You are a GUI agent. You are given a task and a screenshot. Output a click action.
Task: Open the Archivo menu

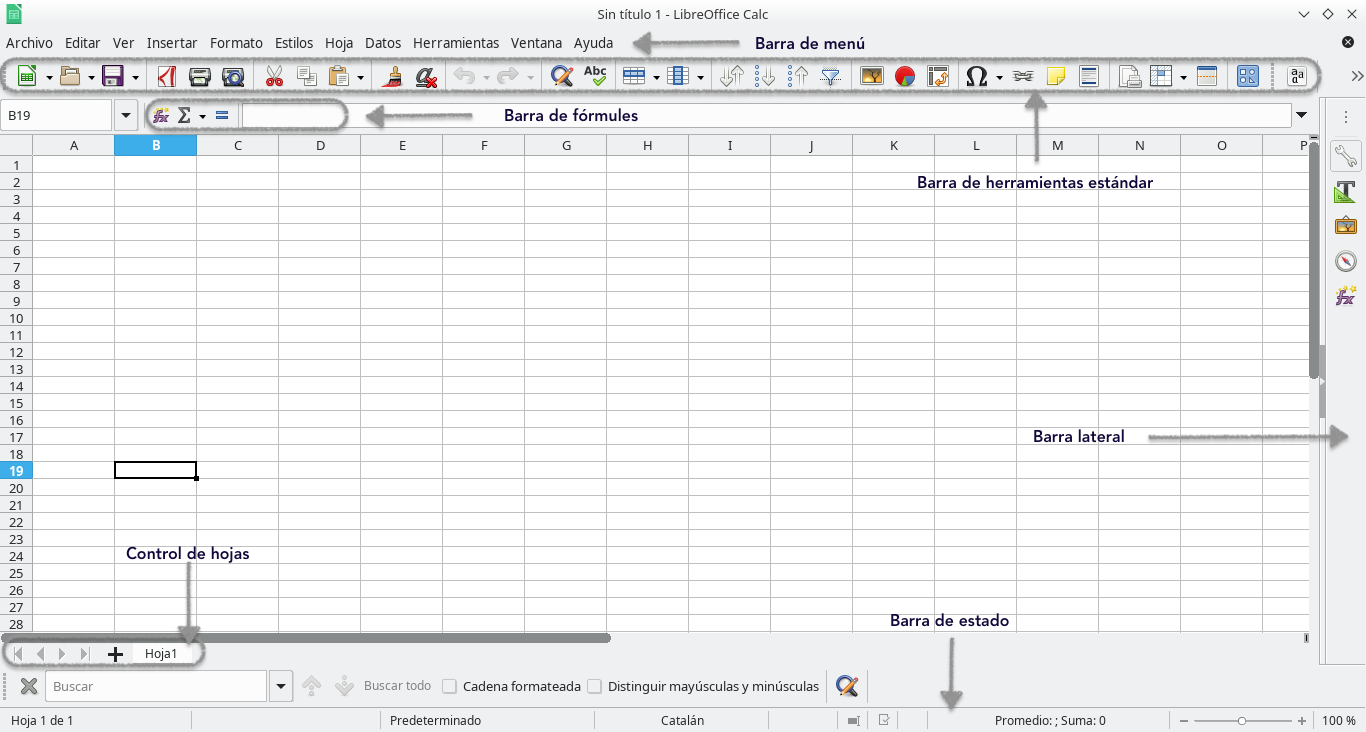coord(29,43)
